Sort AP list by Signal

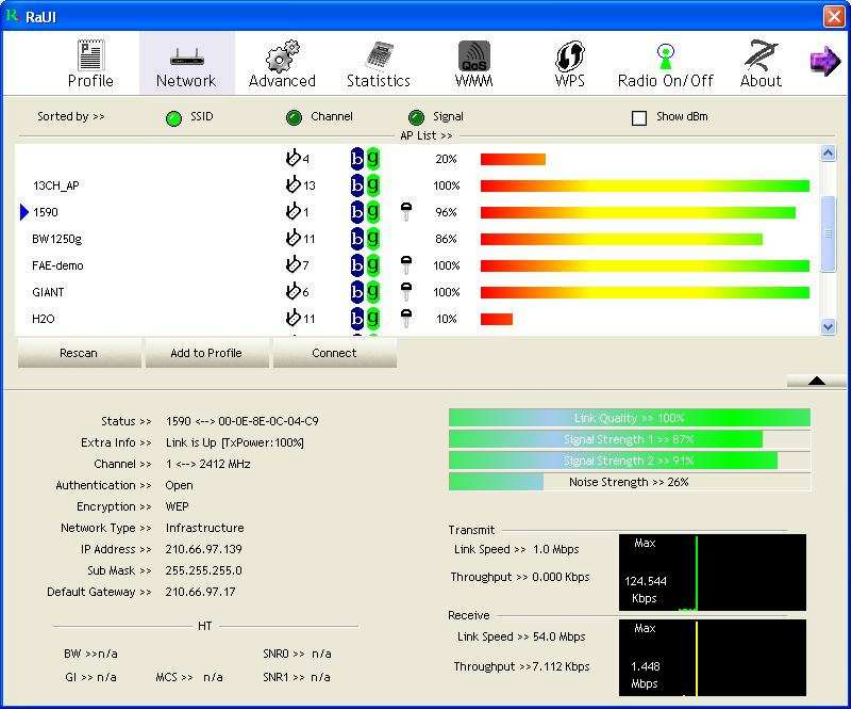click(416, 117)
